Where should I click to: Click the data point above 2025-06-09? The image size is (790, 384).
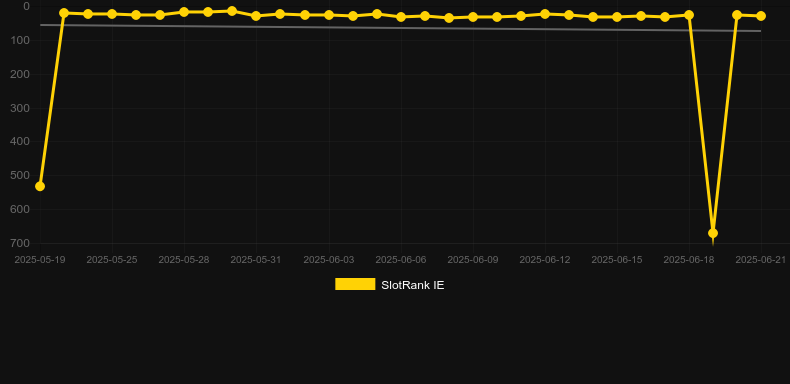pos(473,17)
